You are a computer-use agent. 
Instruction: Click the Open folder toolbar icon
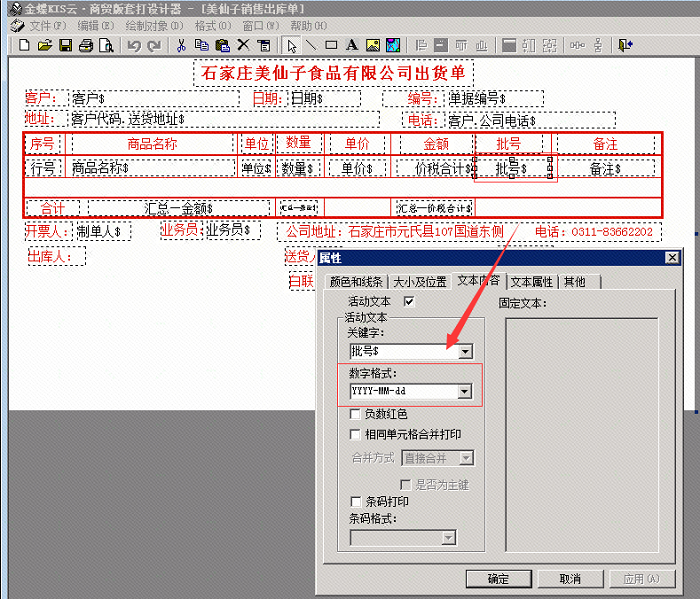(44, 45)
